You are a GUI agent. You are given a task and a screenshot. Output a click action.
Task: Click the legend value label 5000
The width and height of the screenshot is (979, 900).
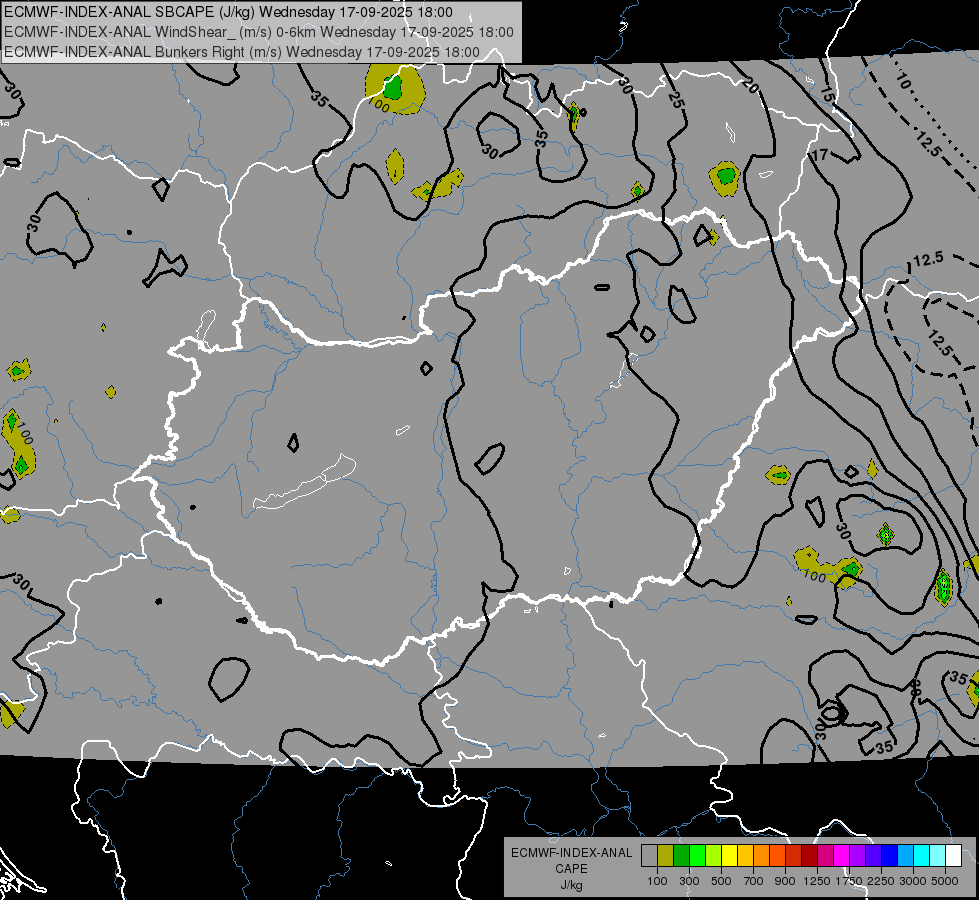(x=945, y=881)
